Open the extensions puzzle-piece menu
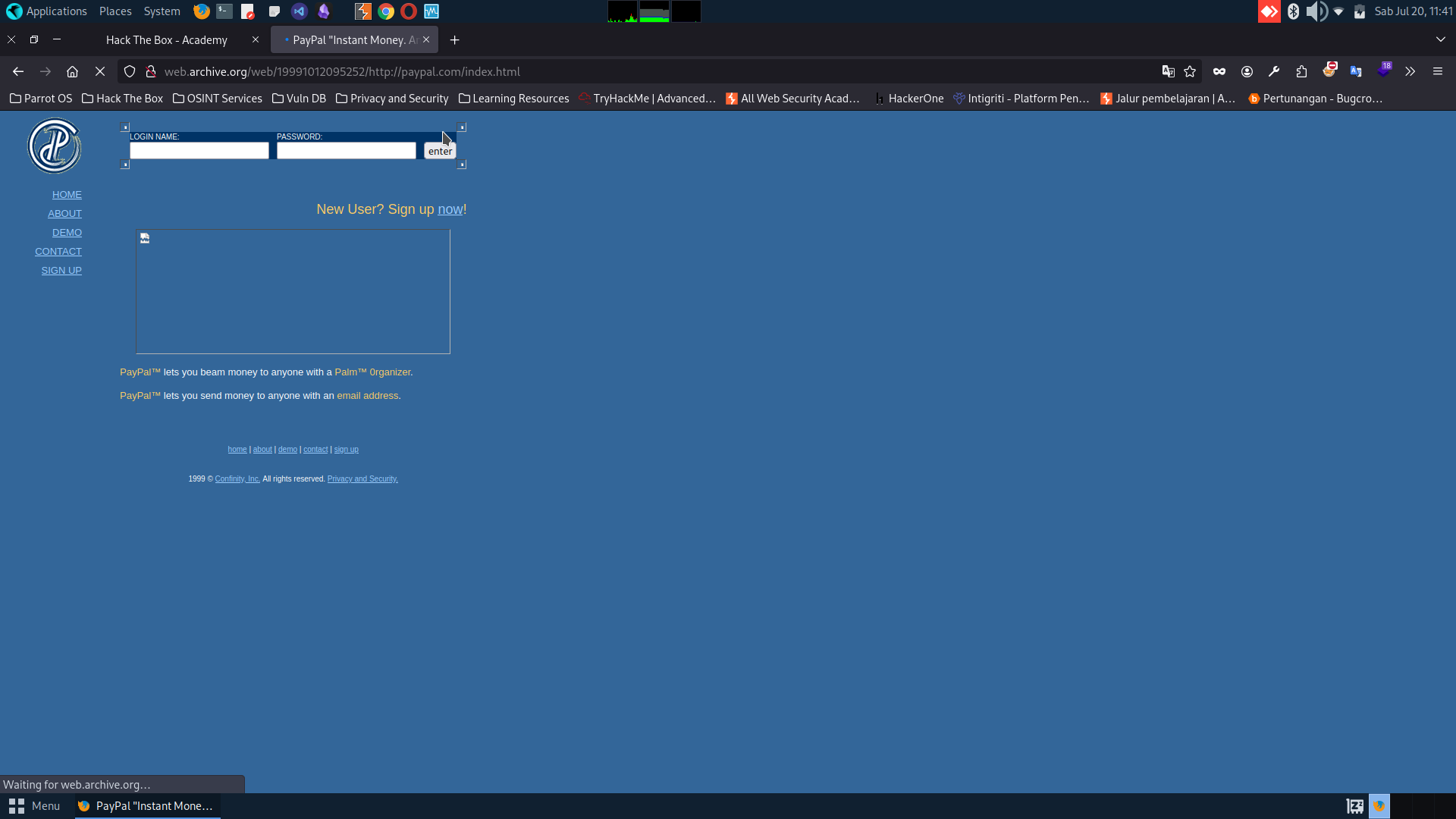 (x=1301, y=71)
